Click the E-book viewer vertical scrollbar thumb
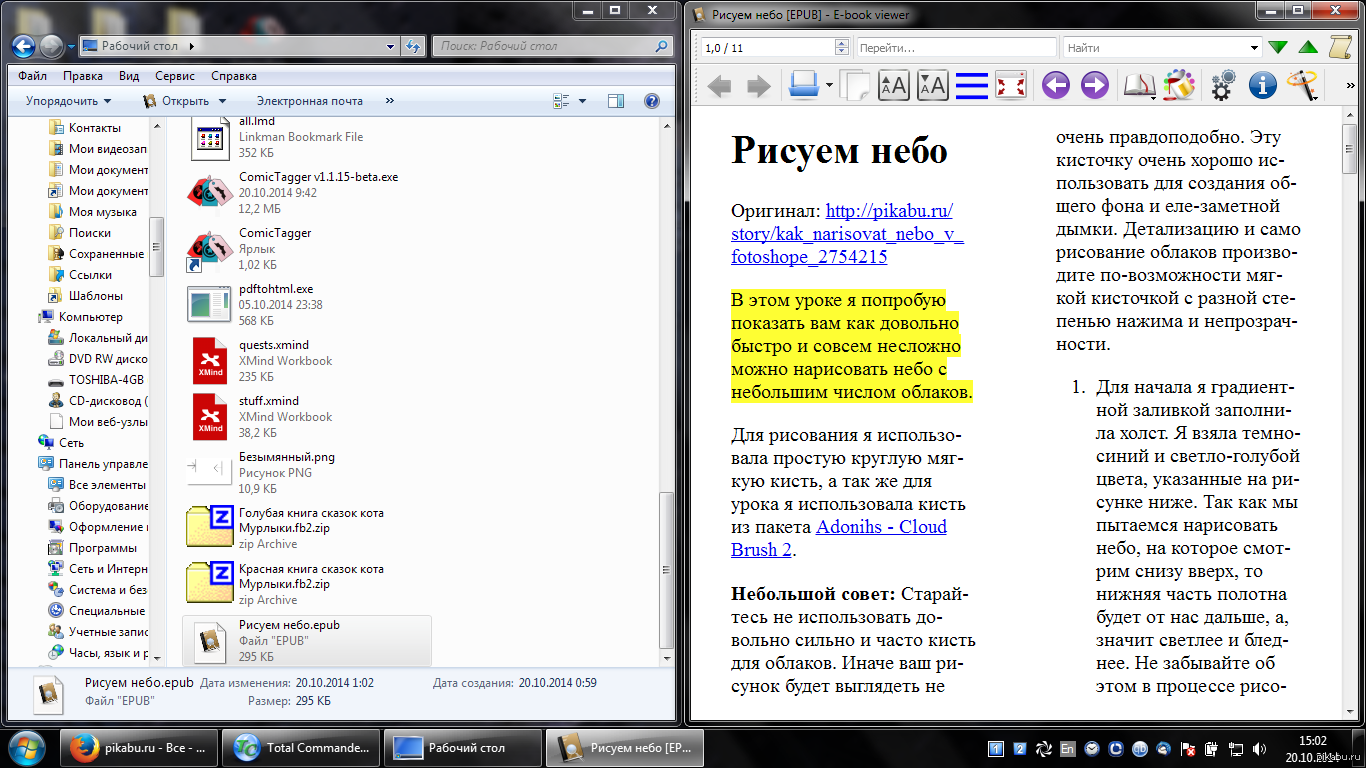The image size is (1366, 768). (x=1349, y=150)
